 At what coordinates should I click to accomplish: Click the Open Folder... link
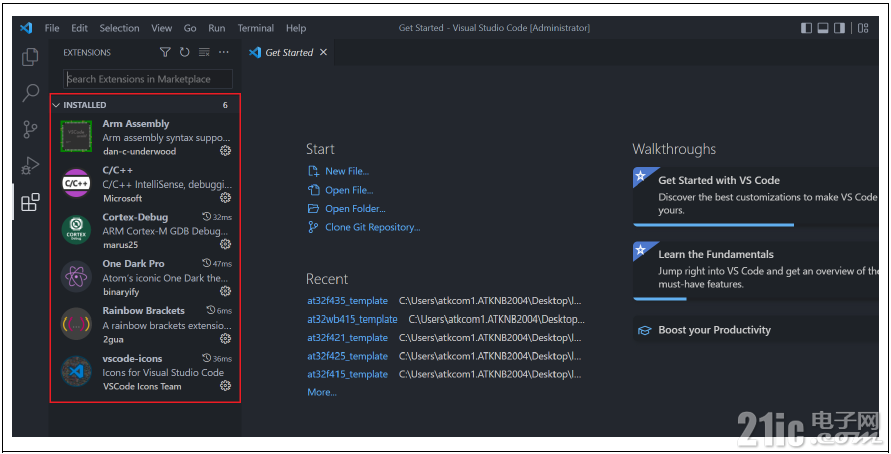point(355,209)
